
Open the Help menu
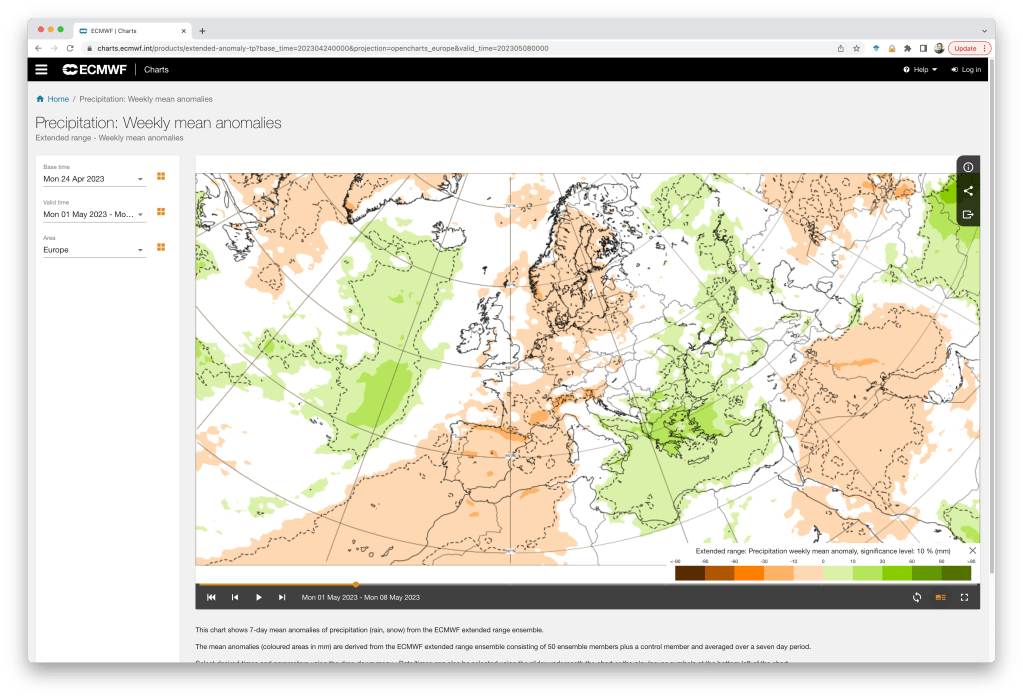(920, 70)
